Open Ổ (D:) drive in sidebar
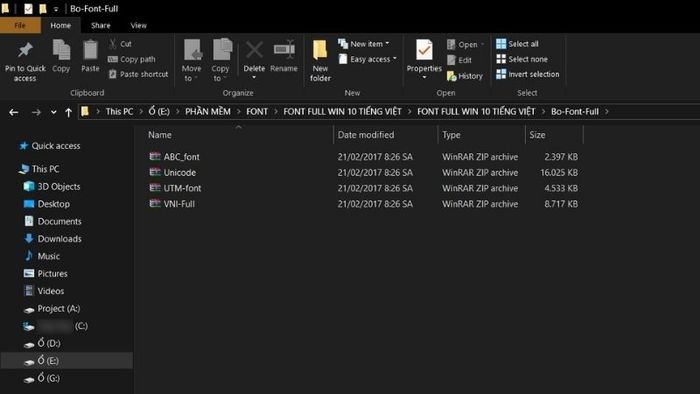 tap(48, 344)
